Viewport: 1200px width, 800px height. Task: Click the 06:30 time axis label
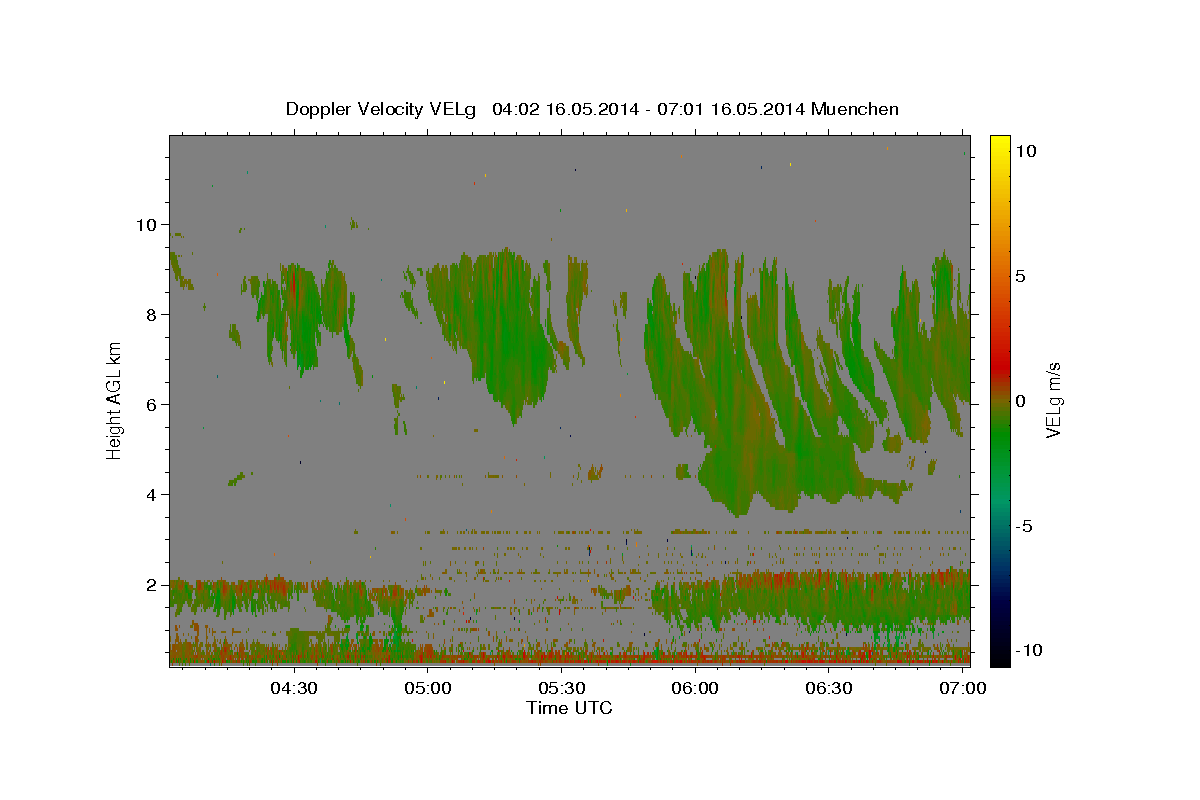(828, 688)
